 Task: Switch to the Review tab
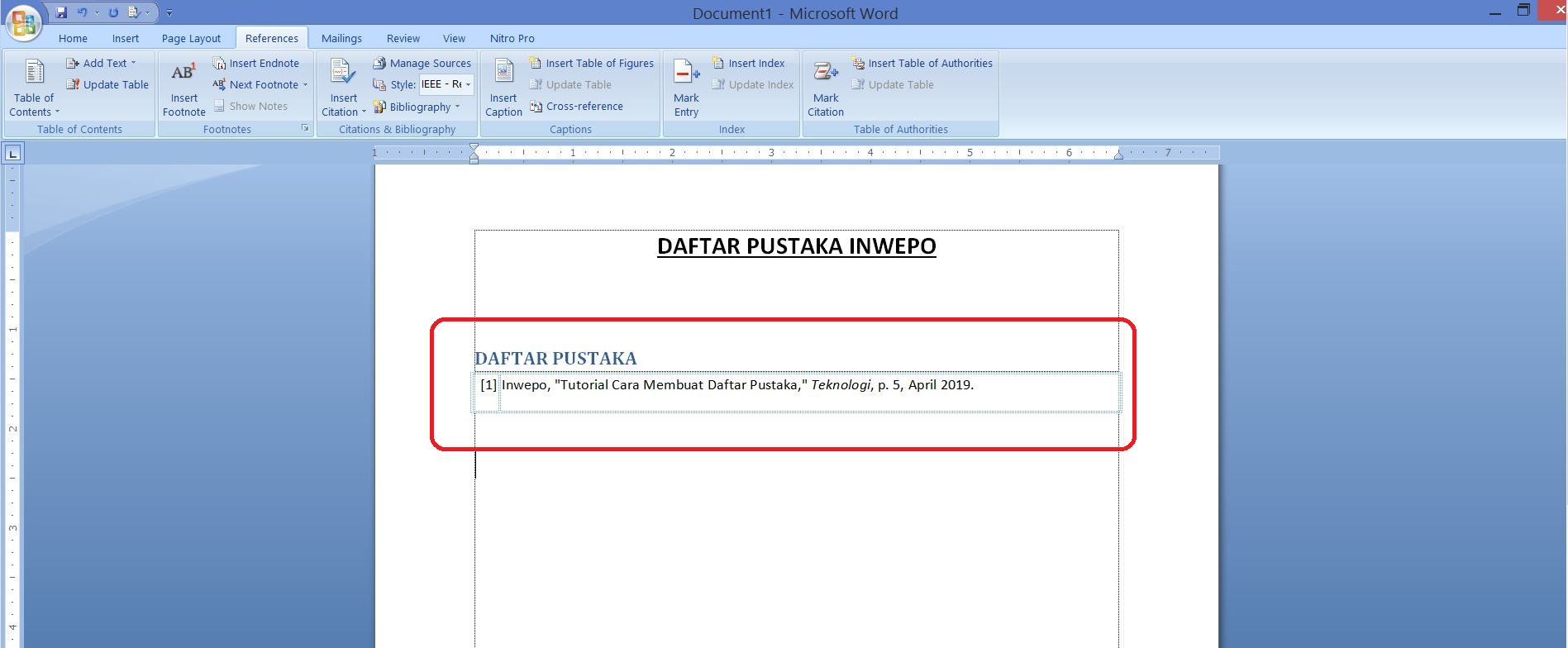pyautogui.click(x=403, y=38)
